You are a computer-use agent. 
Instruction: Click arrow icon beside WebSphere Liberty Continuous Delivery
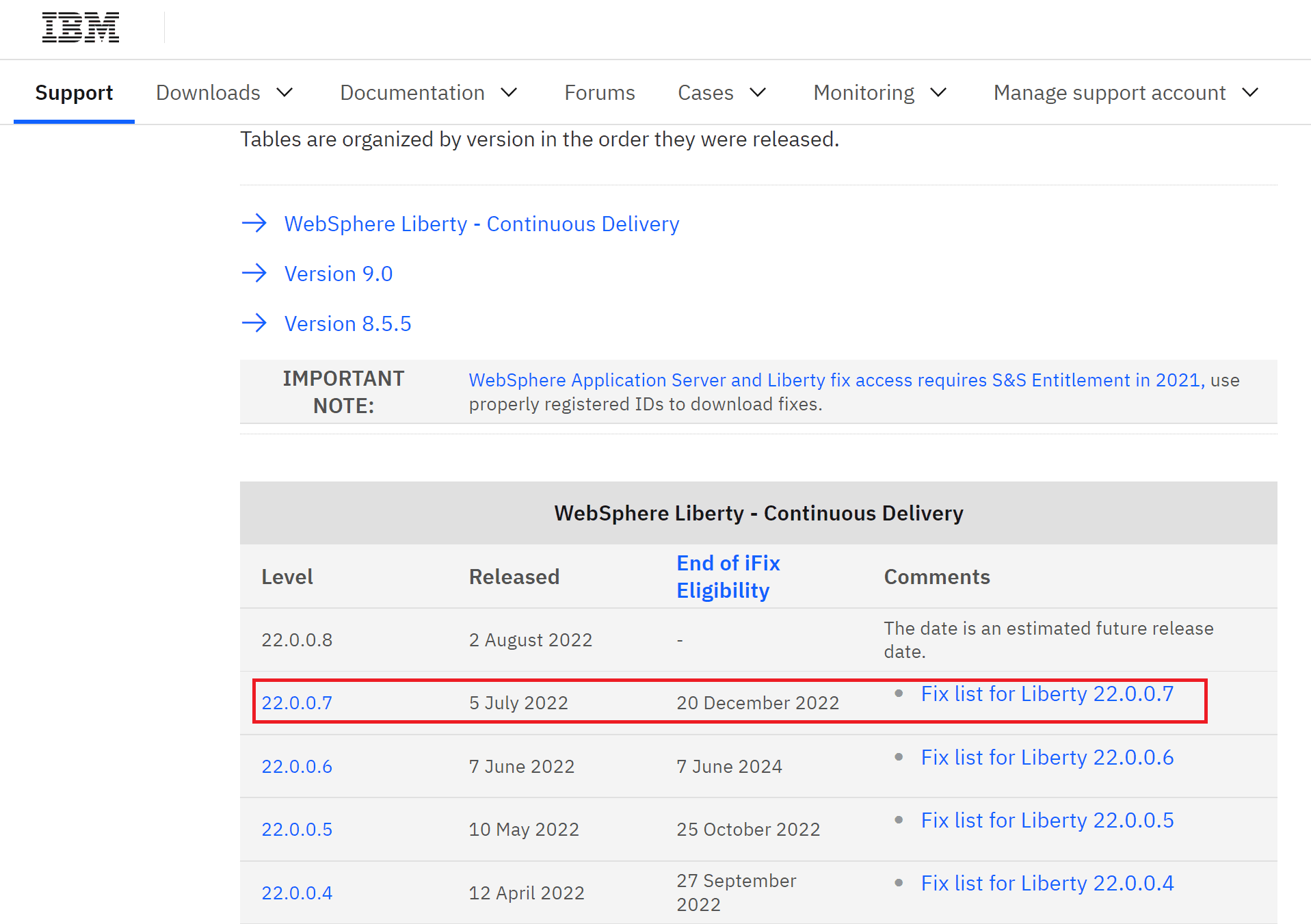[x=254, y=223]
